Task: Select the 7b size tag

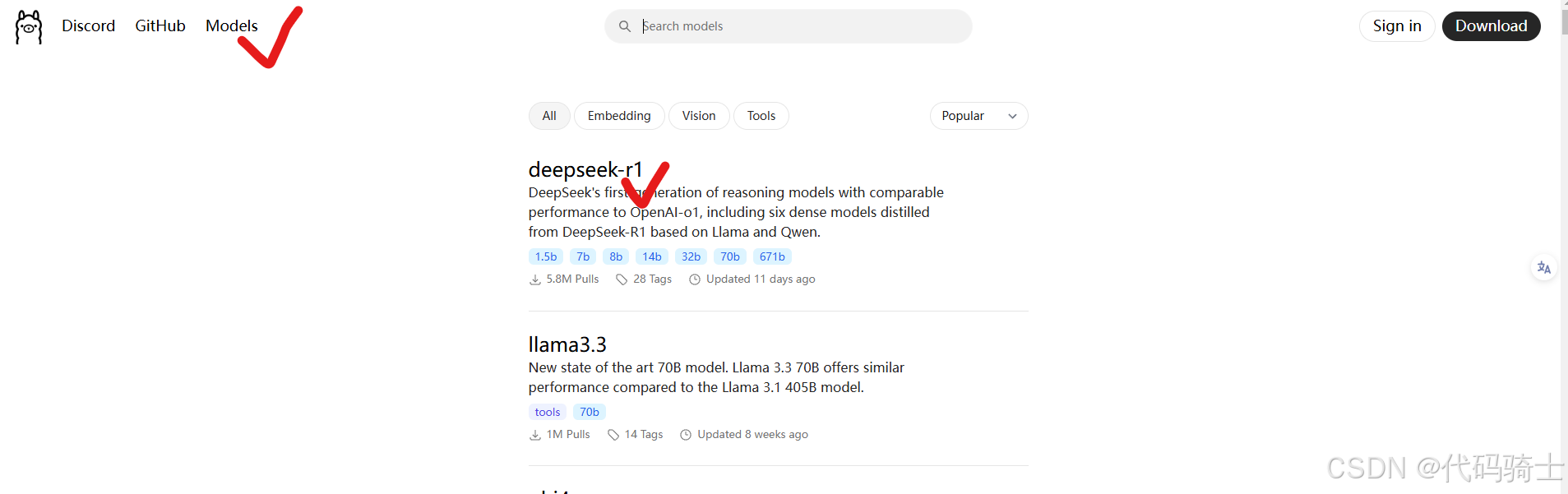Action: click(583, 256)
